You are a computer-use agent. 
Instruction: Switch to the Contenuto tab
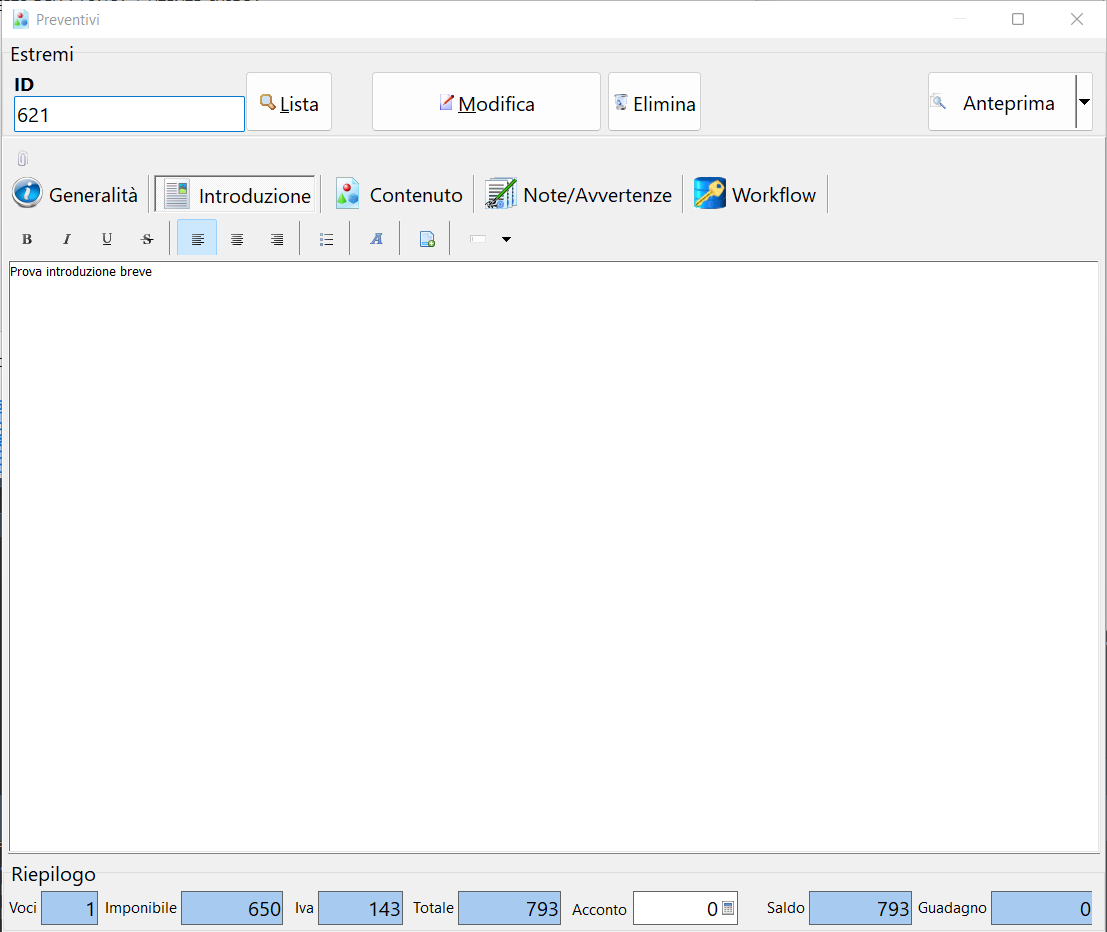pyautogui.click(x=399, y=195)
